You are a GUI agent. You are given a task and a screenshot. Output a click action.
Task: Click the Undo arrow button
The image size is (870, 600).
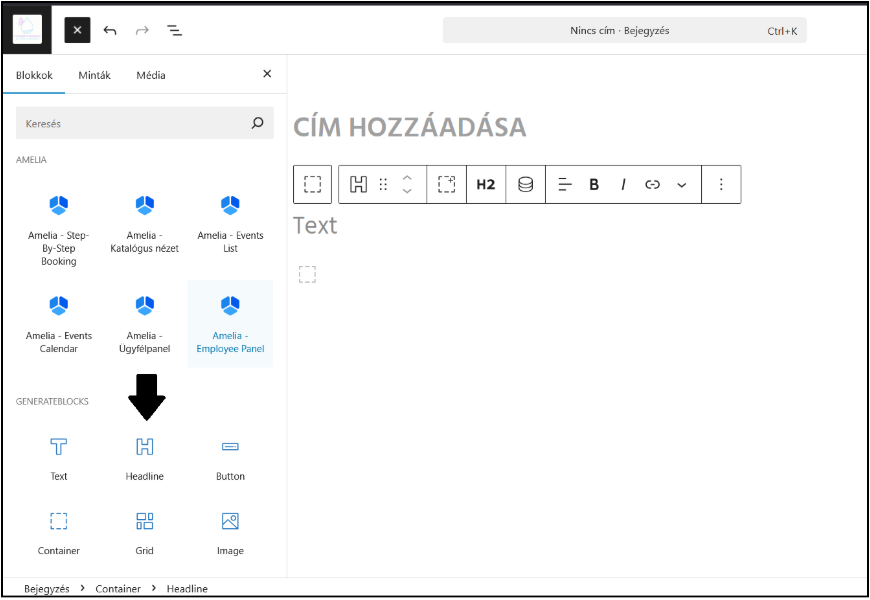click(x=110, y=30)
